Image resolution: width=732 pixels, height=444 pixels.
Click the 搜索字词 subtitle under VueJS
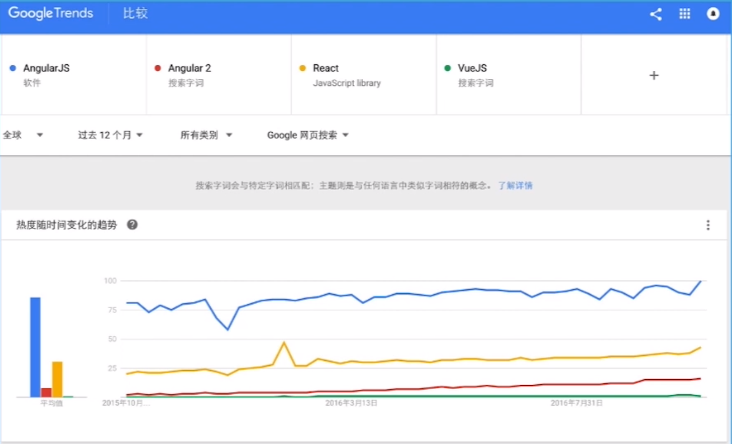point(476,83)
